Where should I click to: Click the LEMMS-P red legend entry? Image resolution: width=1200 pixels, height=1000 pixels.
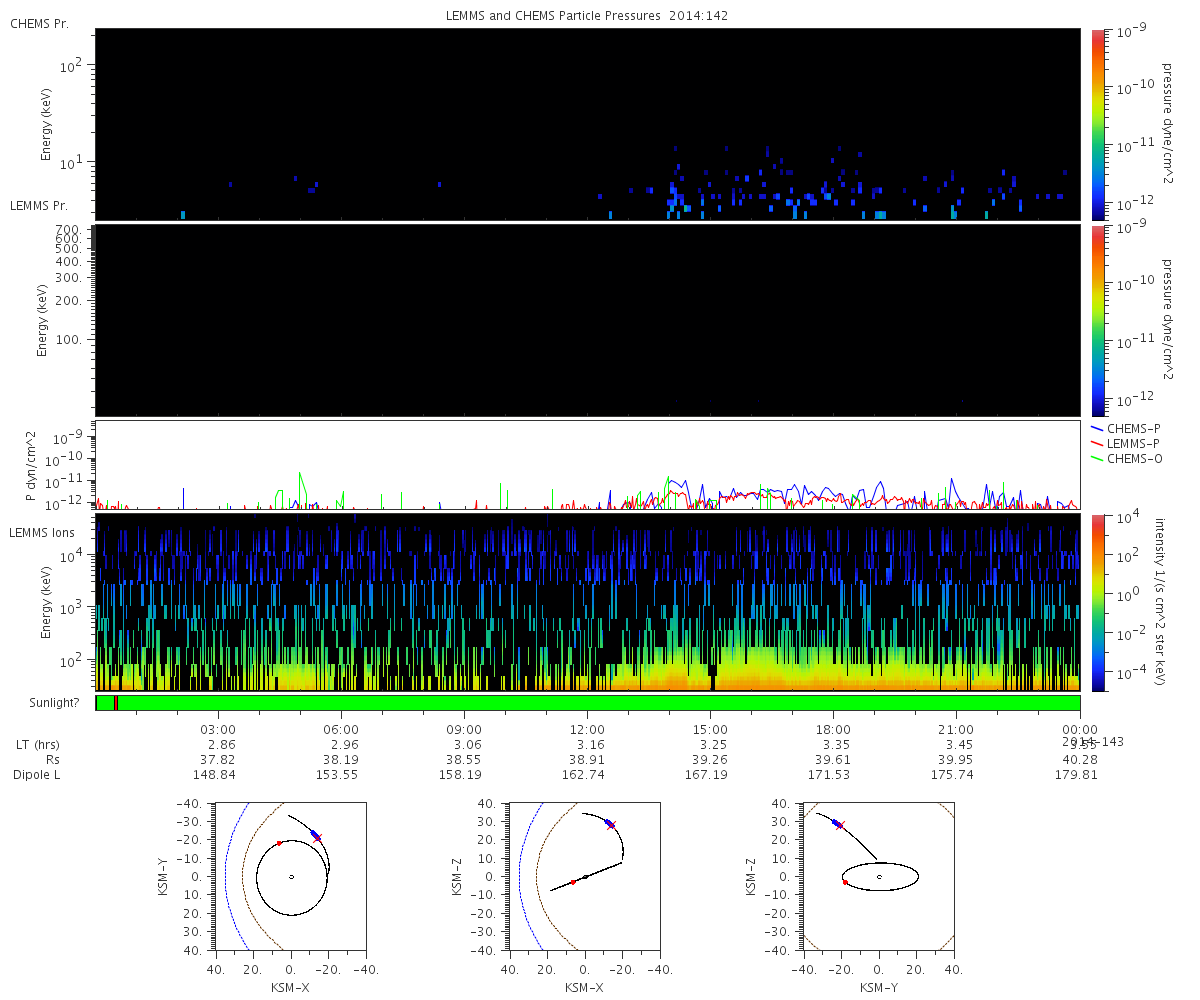click(x=1133, y=443)
